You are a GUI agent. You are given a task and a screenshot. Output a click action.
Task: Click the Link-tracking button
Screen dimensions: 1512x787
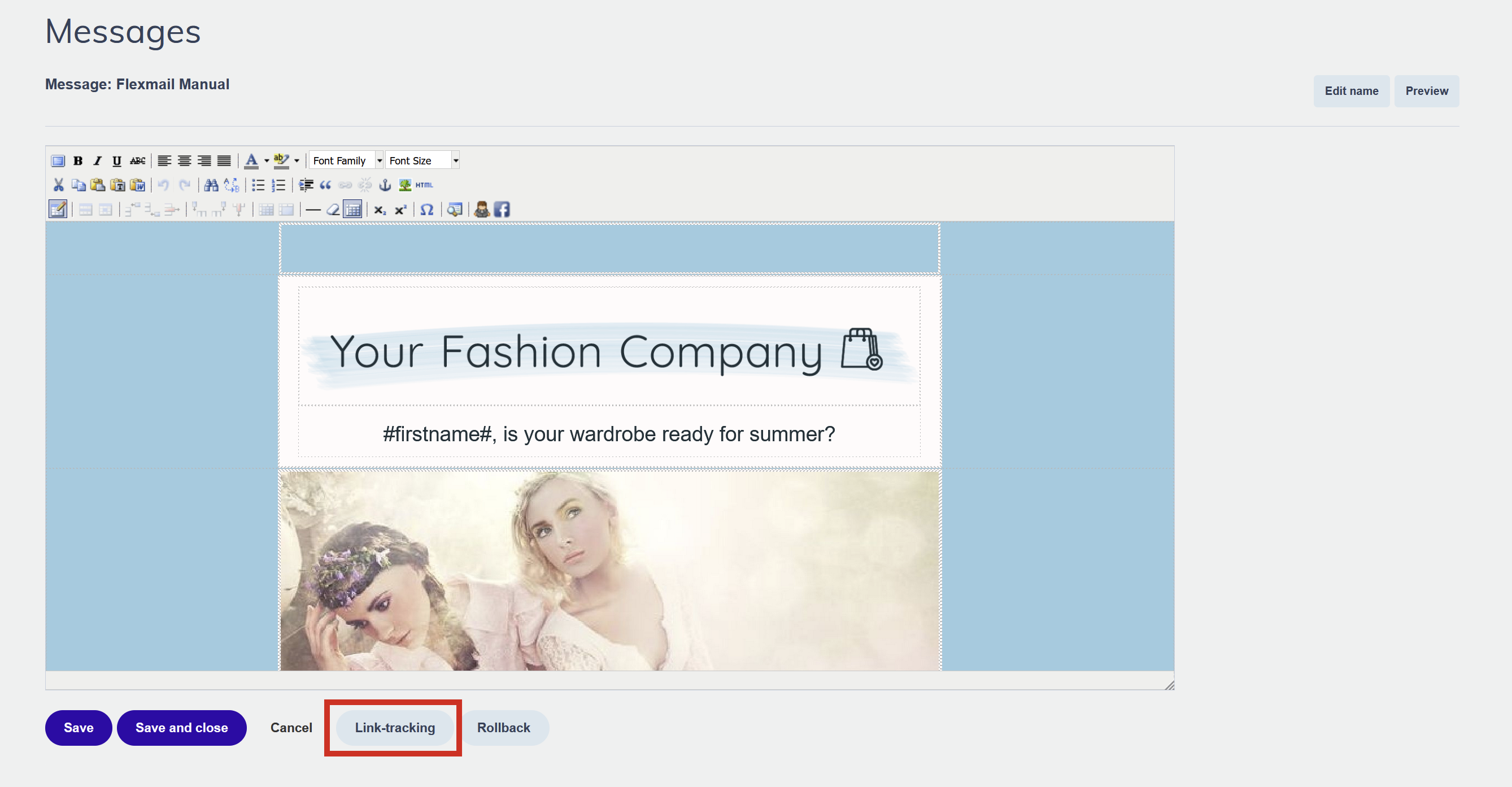394,728
